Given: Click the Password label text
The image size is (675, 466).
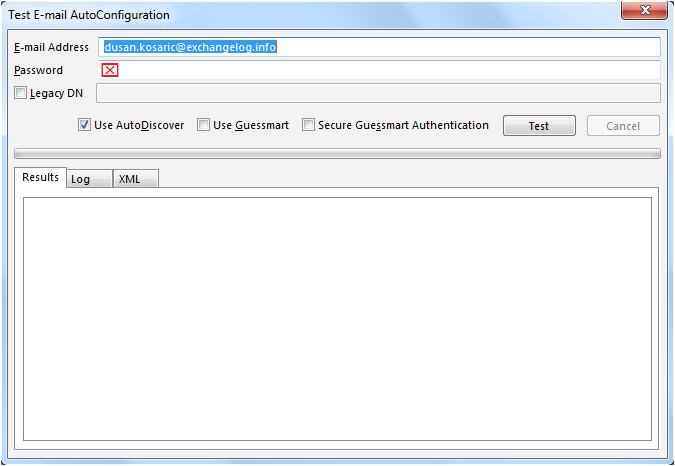Looking at the screenshot, I should coord(39,70).
